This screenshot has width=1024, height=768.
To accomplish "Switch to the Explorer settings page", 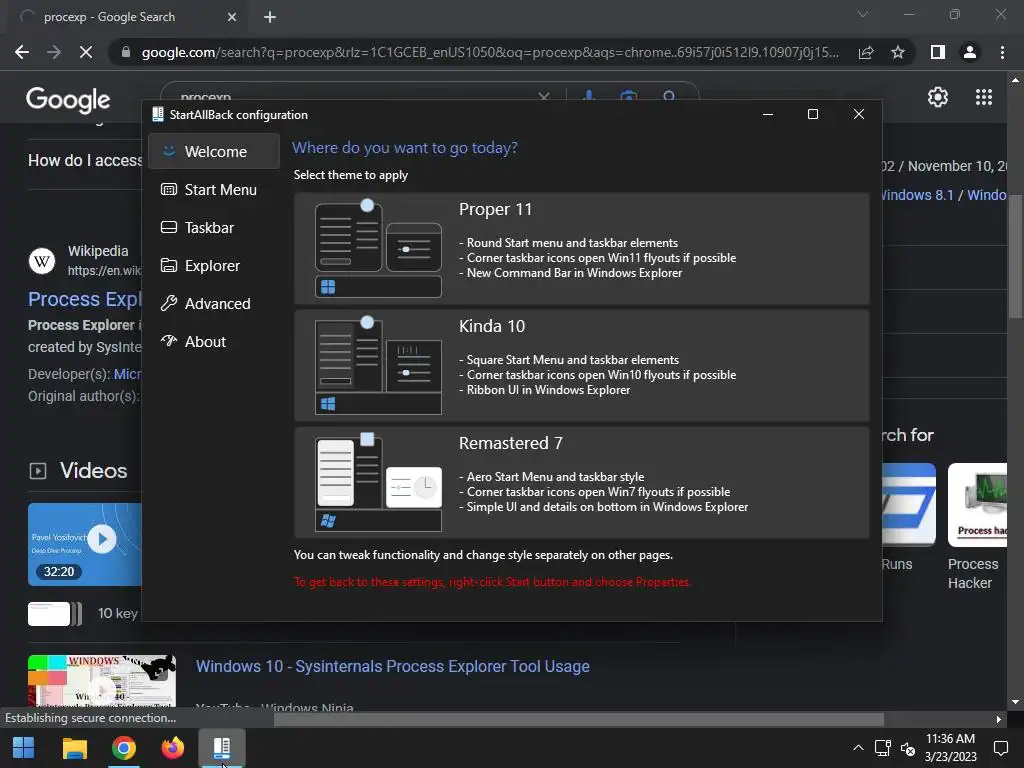I will click(x=214, y=266).
